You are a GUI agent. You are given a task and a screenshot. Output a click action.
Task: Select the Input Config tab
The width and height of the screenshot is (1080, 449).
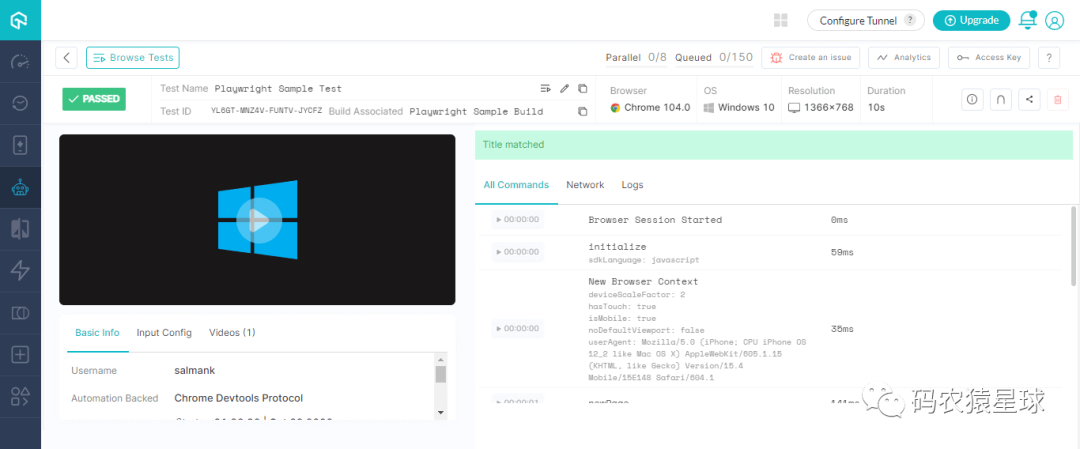[164, 333]
